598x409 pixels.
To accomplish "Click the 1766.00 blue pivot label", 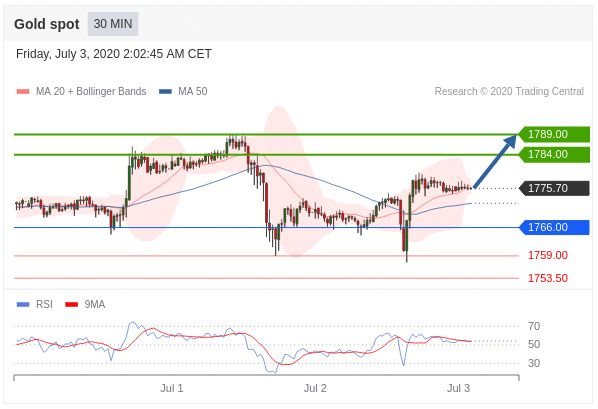I will (x=554, y=227).
